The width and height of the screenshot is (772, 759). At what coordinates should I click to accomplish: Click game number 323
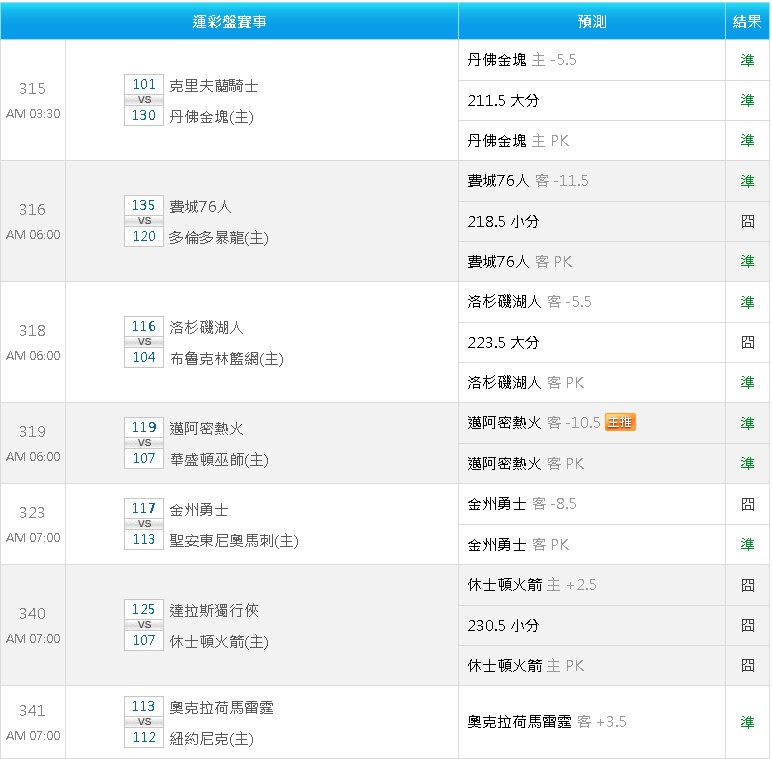coord(32,513)
